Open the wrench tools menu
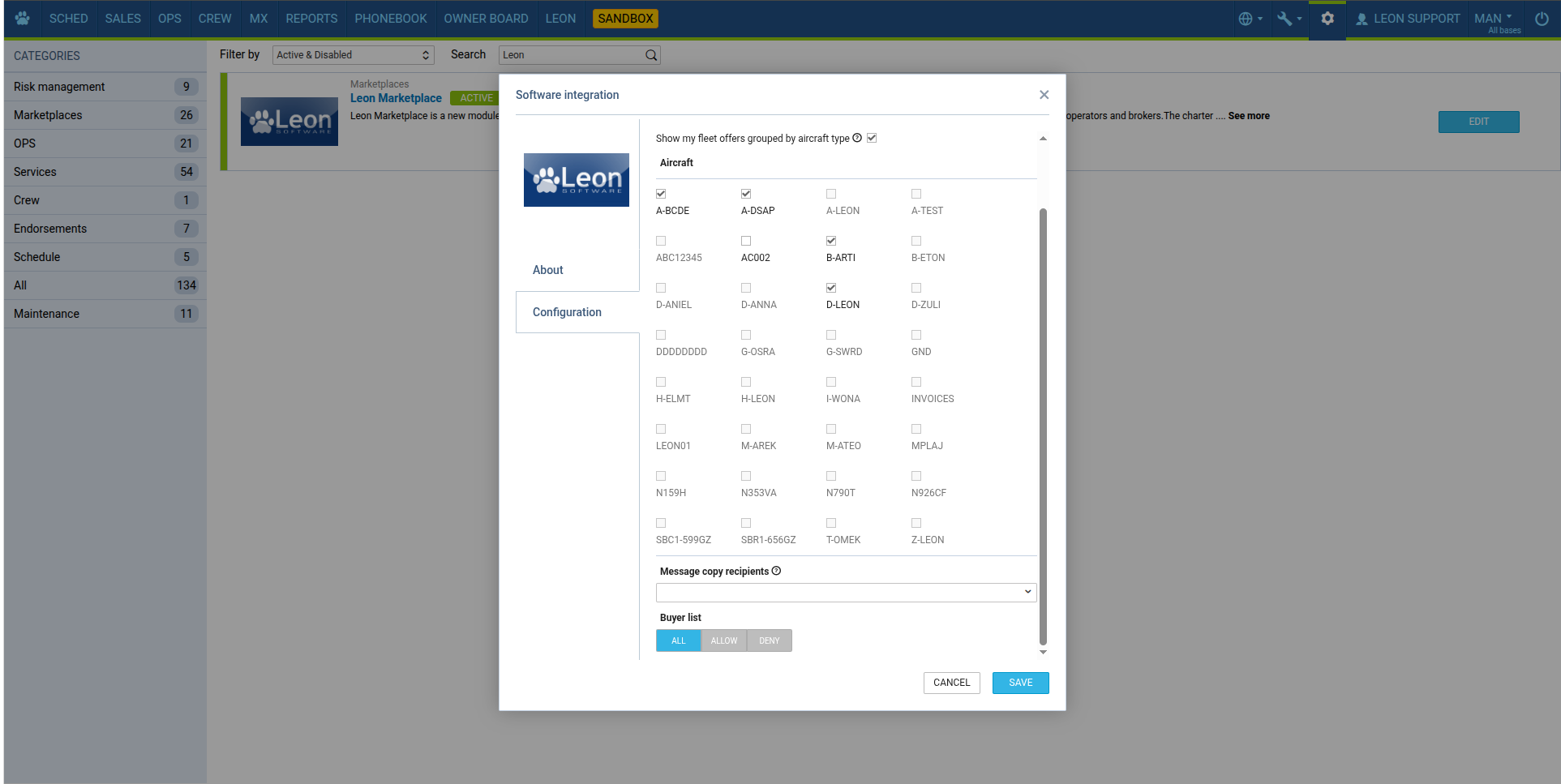Image resolution: width=1561 pixels, height=784 pixels. coord(1288,19)
